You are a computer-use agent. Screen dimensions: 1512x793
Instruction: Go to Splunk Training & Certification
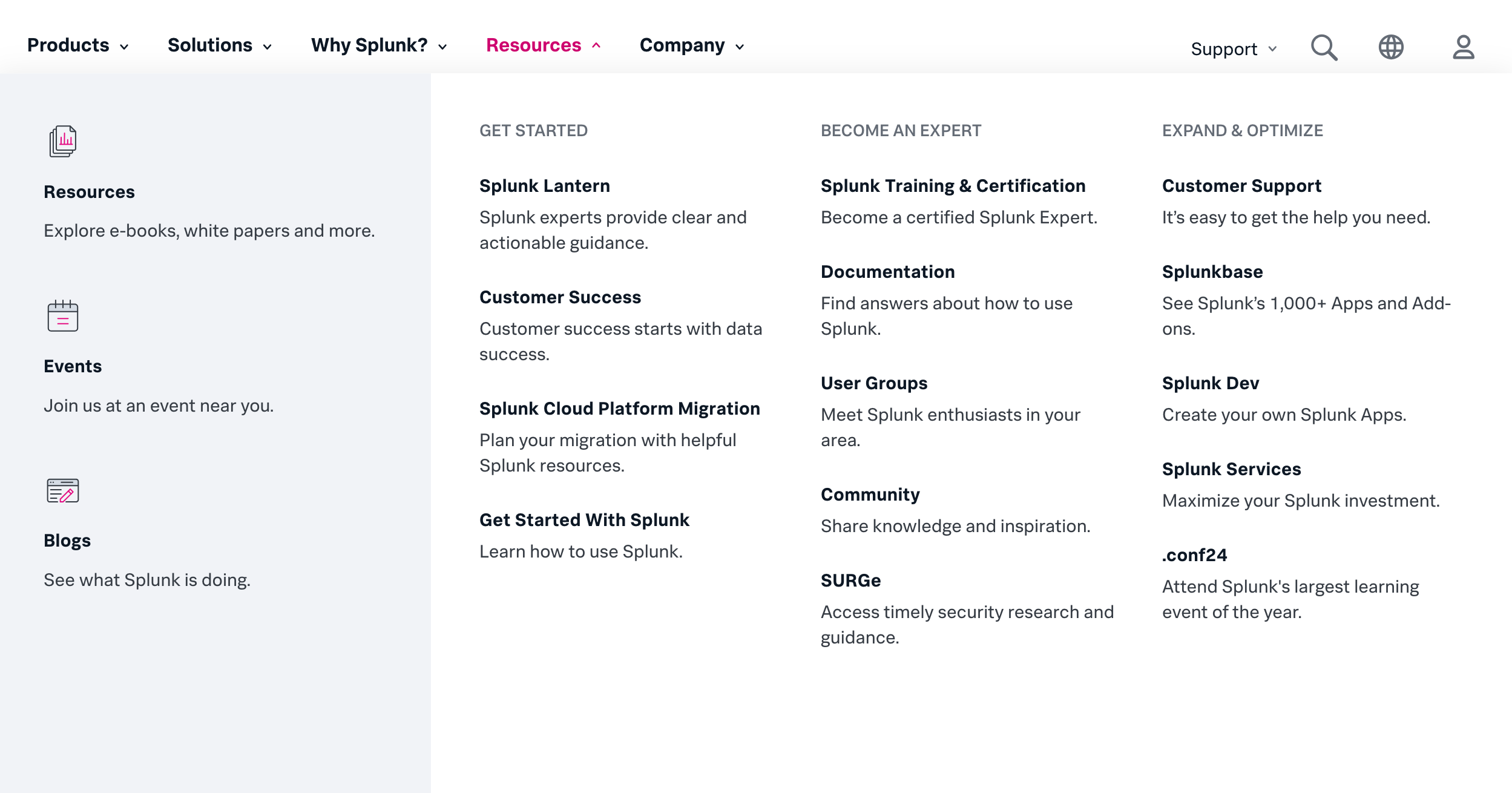pyautogui.click(x=953, y=186)
